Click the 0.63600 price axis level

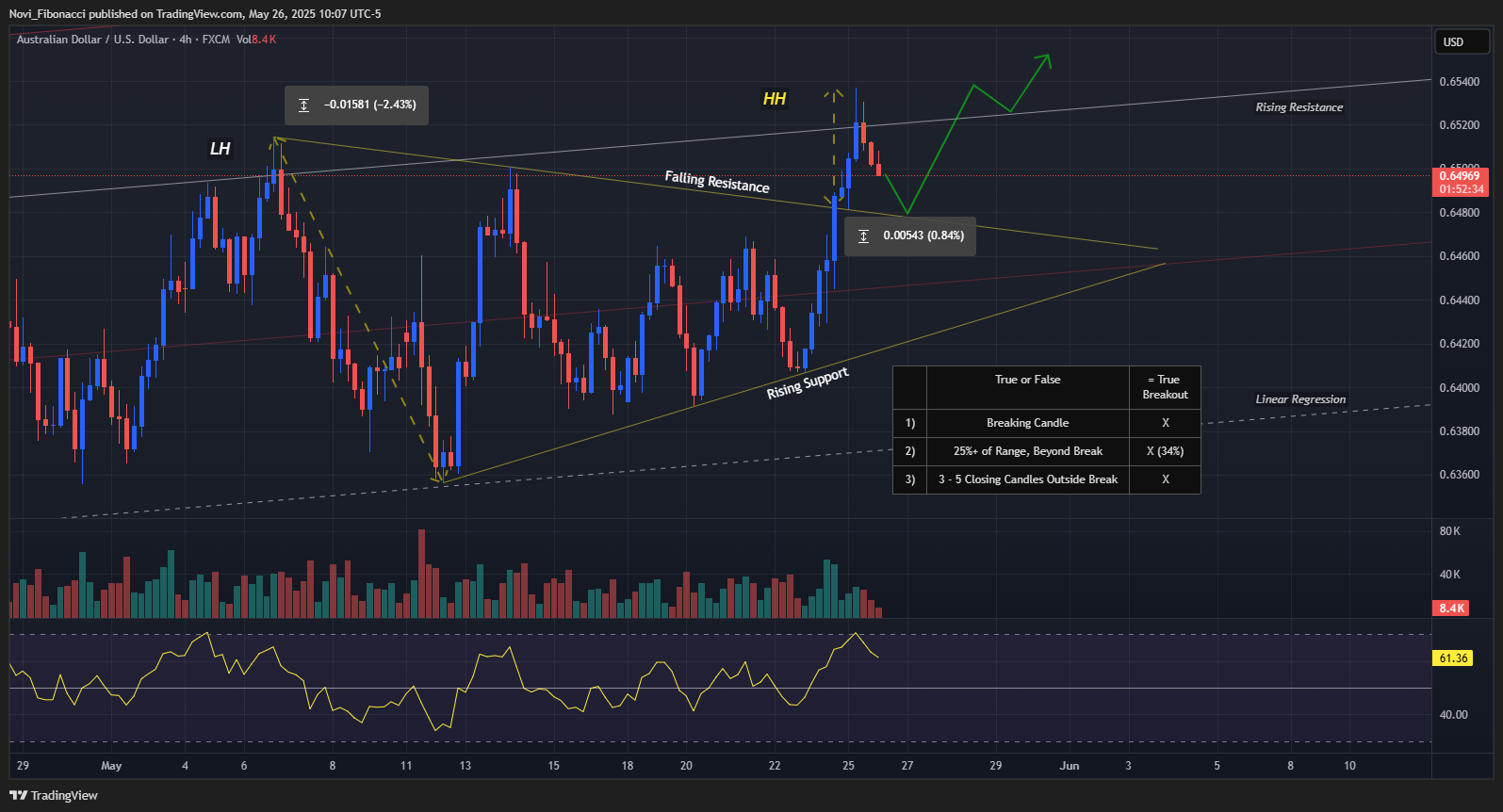(x=1460, y=475)
